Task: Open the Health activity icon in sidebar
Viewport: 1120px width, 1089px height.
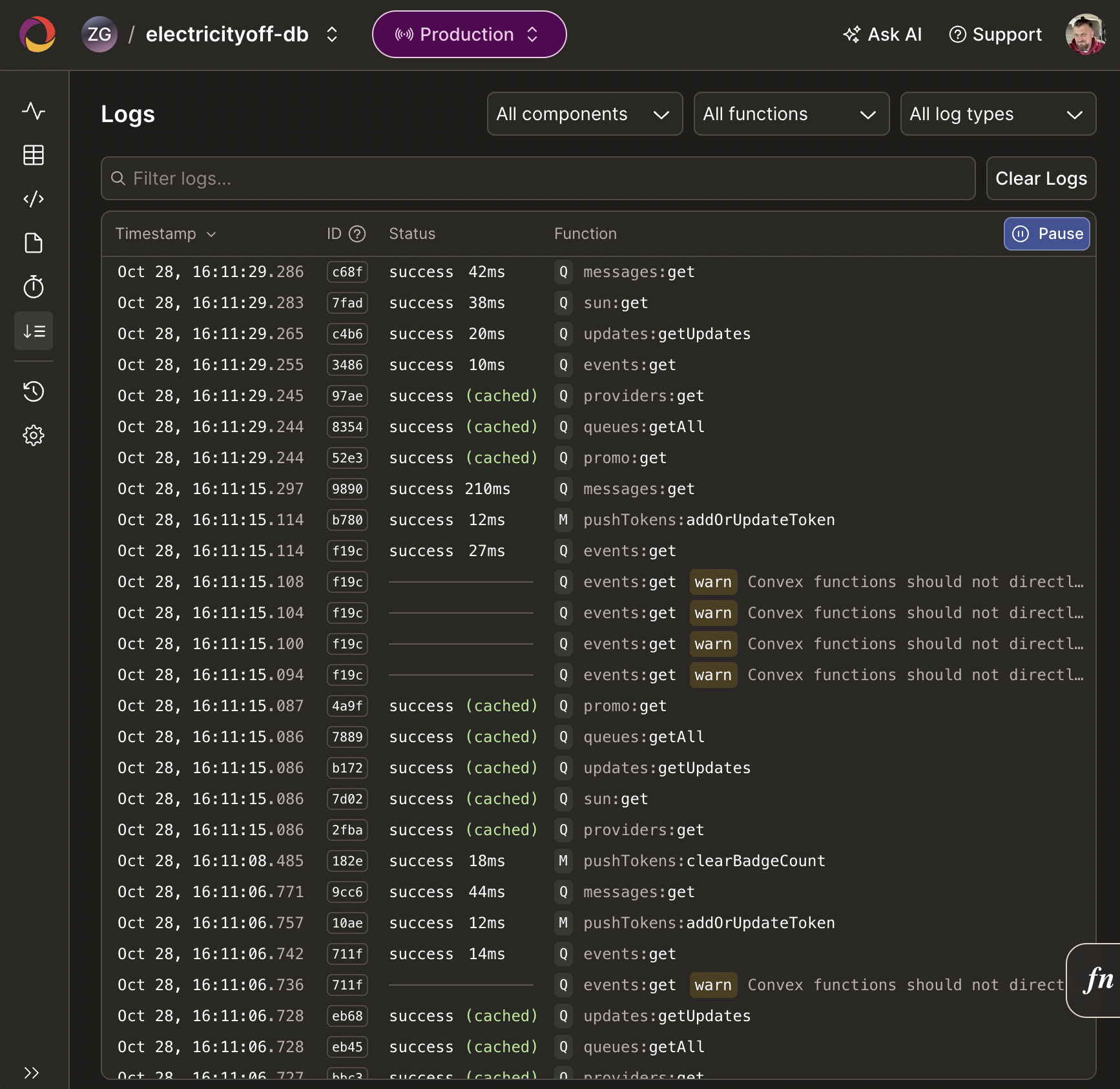Action: pos(34,111)
